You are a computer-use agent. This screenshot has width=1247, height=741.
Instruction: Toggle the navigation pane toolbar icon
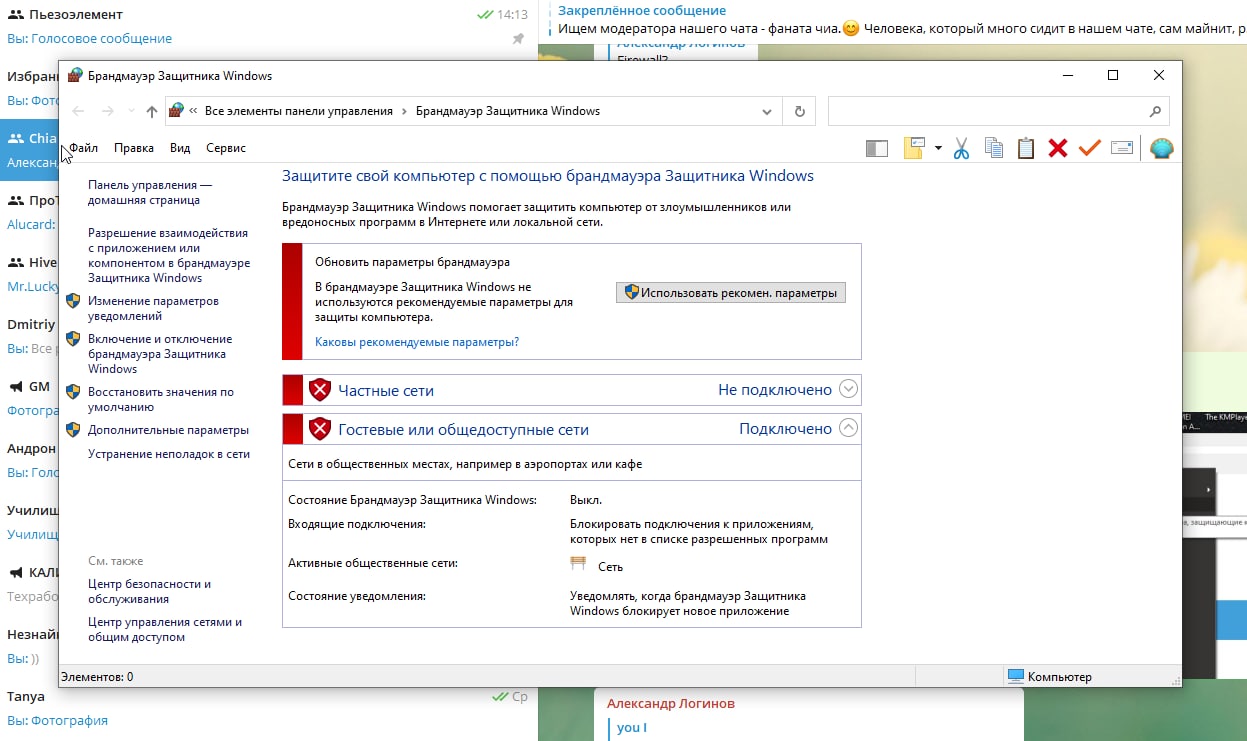[877, 148]
